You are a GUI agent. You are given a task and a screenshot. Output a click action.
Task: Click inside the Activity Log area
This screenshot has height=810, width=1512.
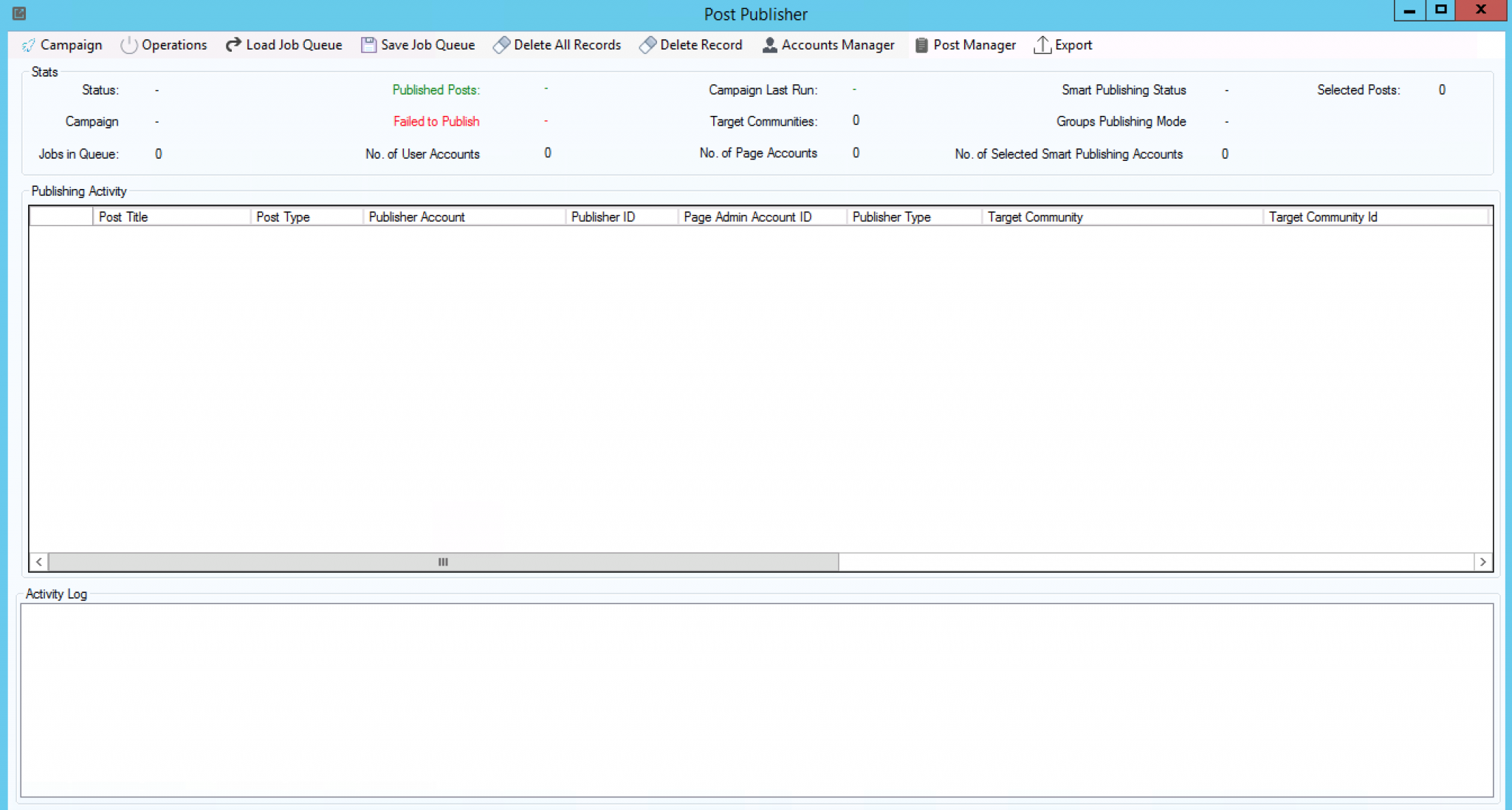(756, 698)
